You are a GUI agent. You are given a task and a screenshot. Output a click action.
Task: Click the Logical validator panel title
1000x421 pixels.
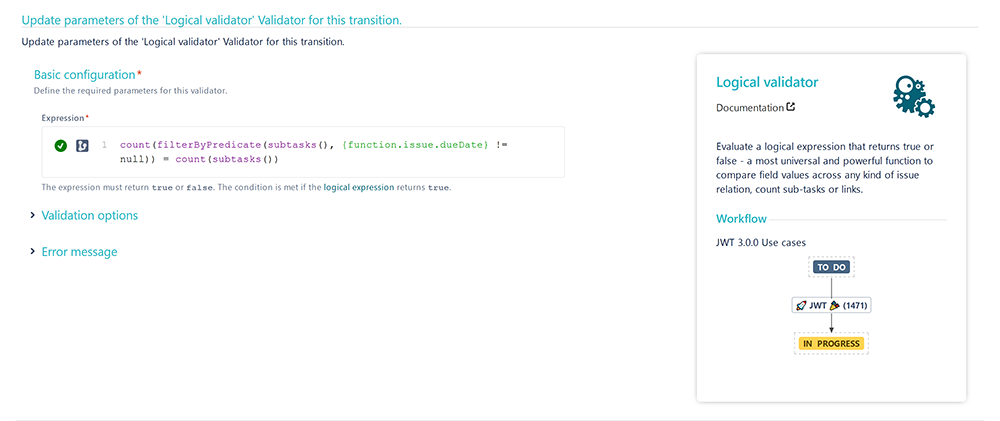point(767,82)
